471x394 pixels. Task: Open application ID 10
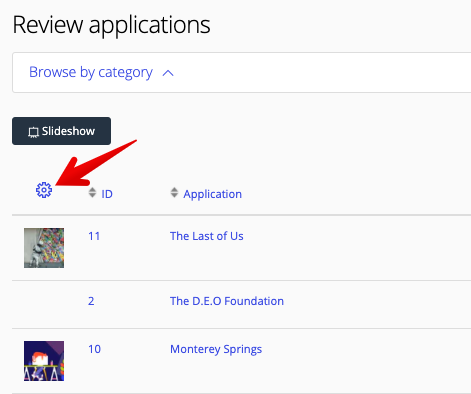click(x=94, y=349)
